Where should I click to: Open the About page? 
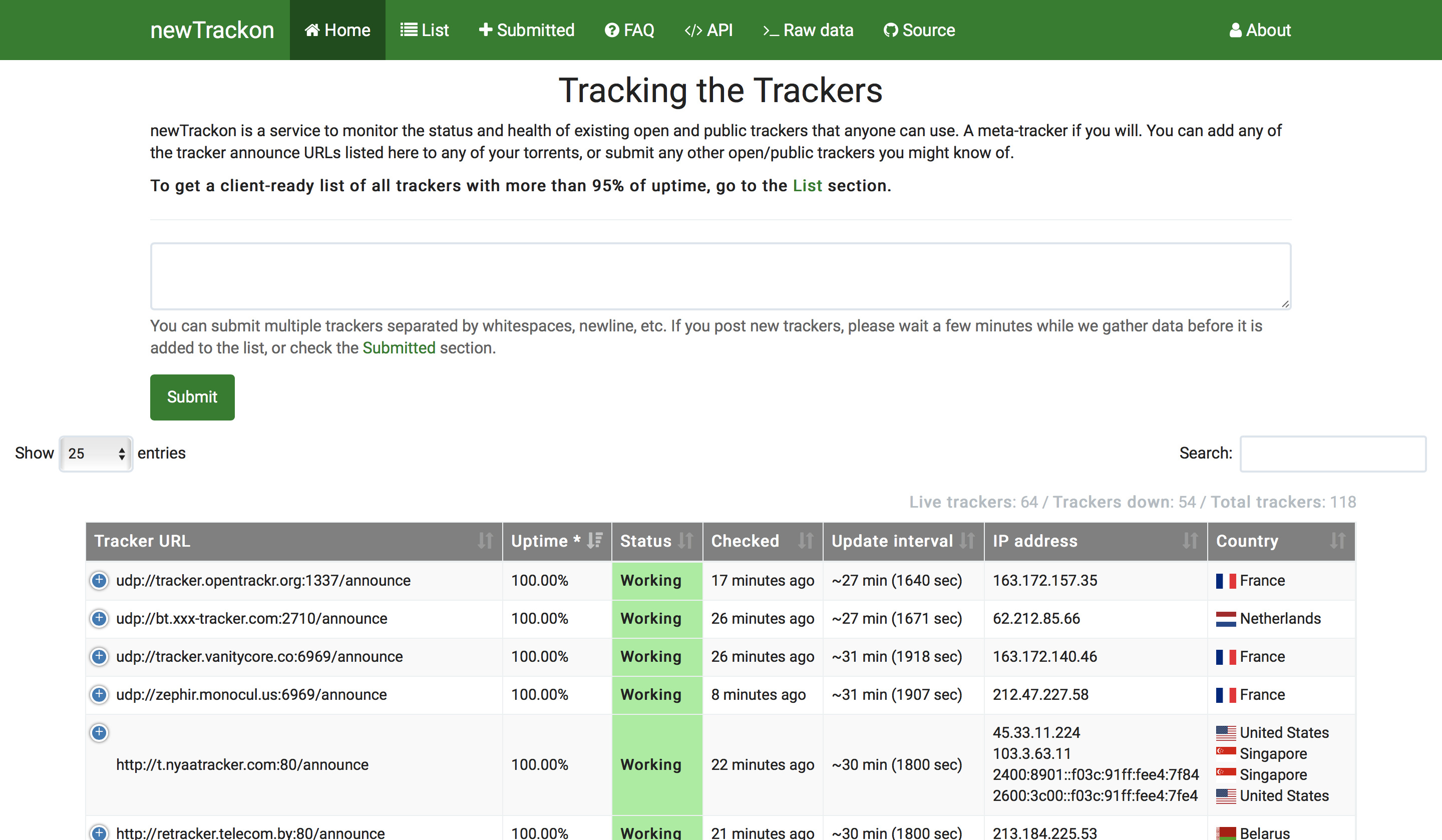click(1260, 30)
